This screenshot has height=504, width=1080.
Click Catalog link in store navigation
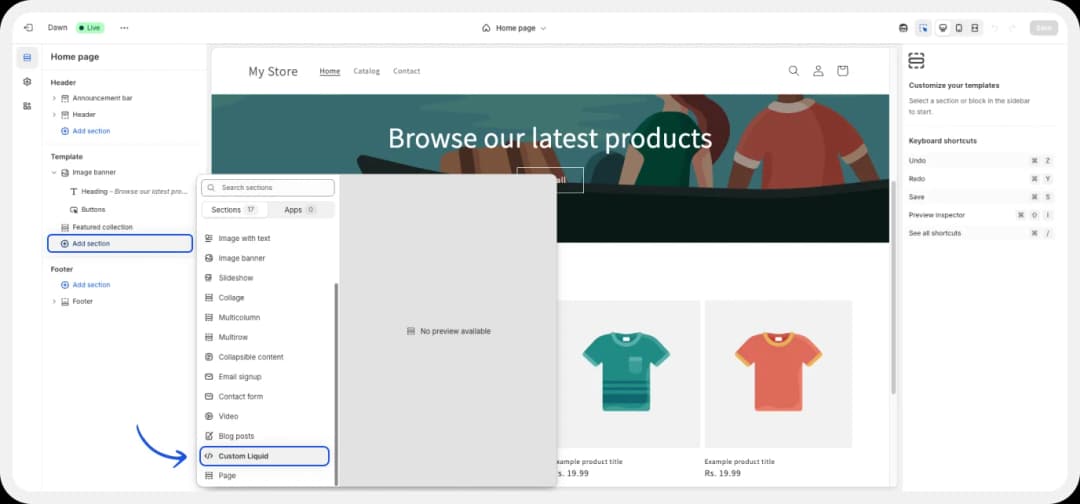coord(366,71)
